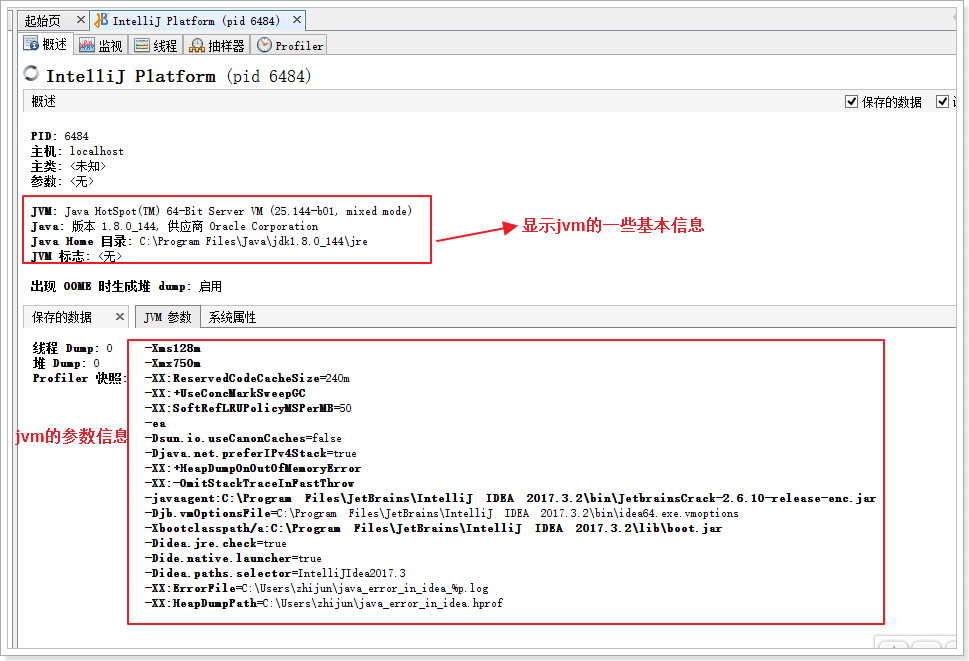Close the 保存的数据 sub-panel
969x661 pixels.
tap(119, 316)
